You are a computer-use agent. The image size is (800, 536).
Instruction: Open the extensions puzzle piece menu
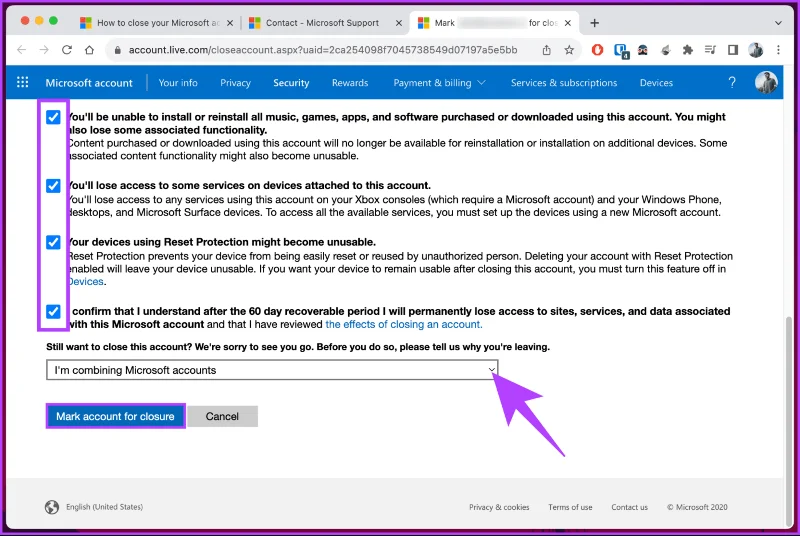pos(688,50)
